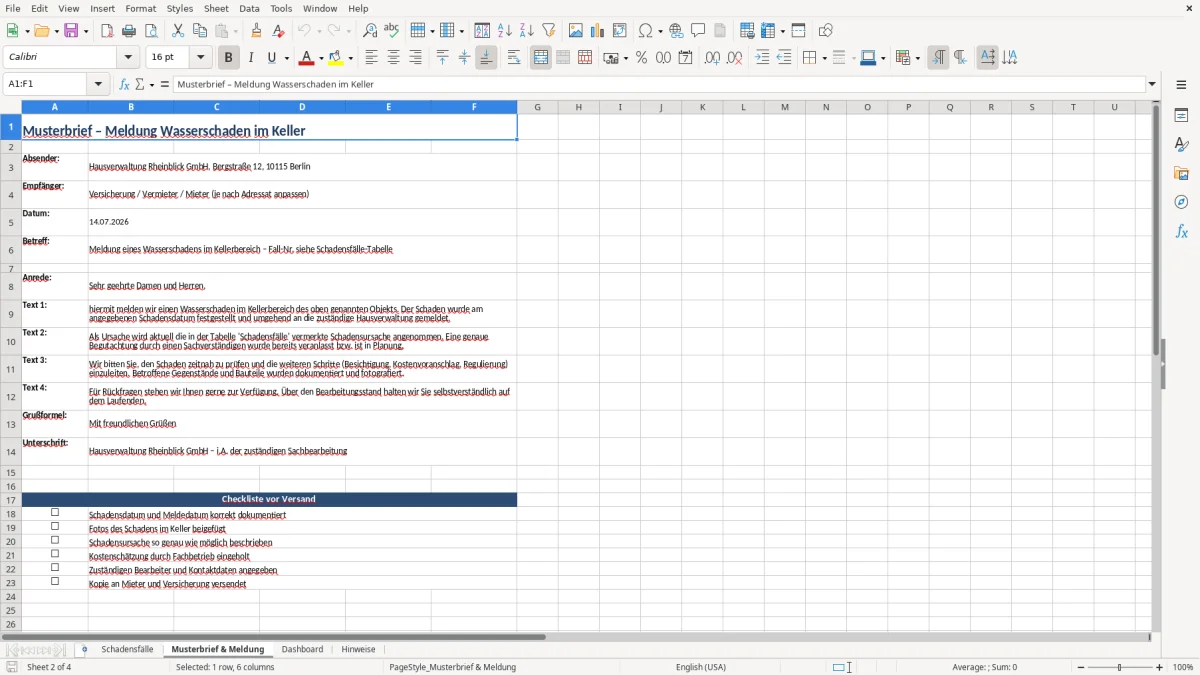The height and width of the screenshot is (675, 1200).
Task: Click zoom percentage 100%
Action: (x=1183, y=667)
